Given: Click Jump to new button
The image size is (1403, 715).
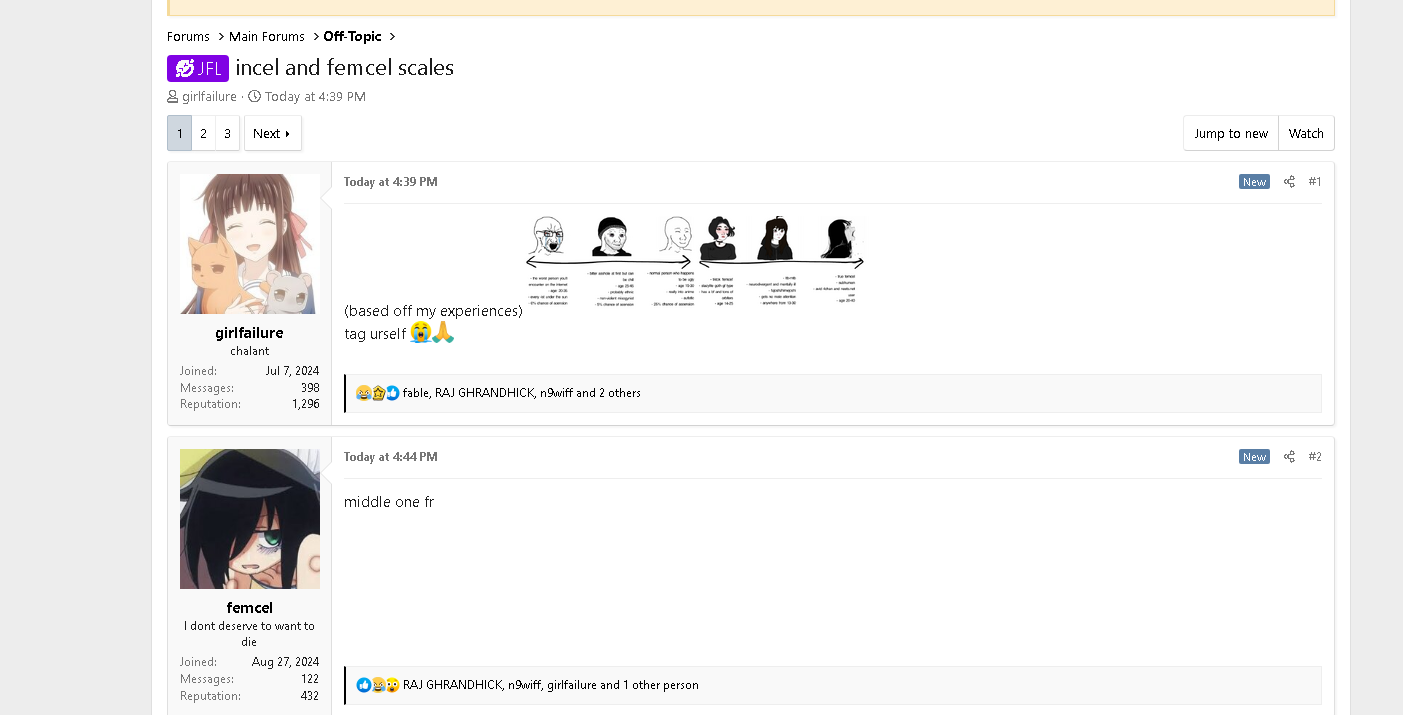Looking at the screenshot, I should 1230,133.
